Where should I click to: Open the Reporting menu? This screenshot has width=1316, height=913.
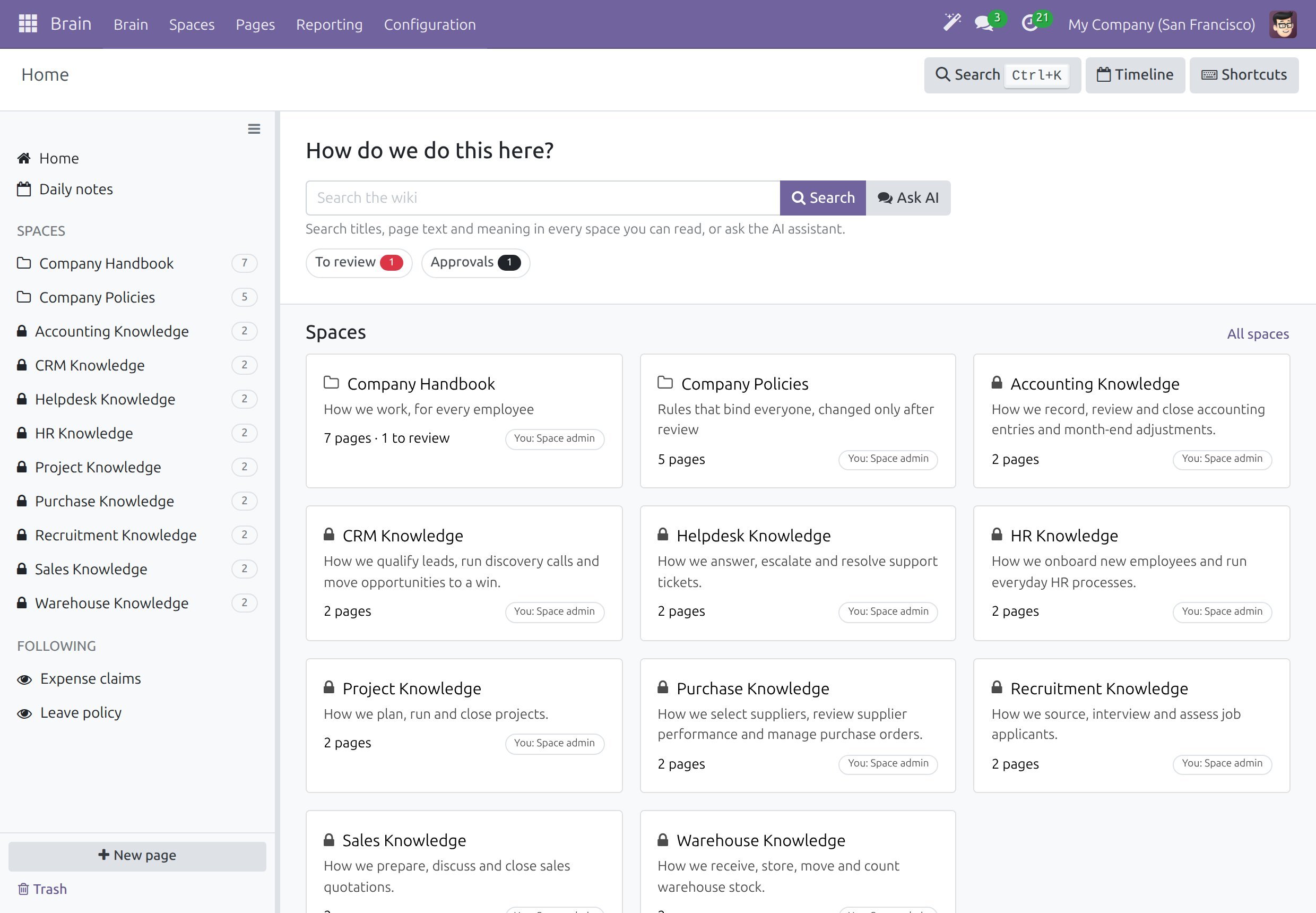[330, 24]
